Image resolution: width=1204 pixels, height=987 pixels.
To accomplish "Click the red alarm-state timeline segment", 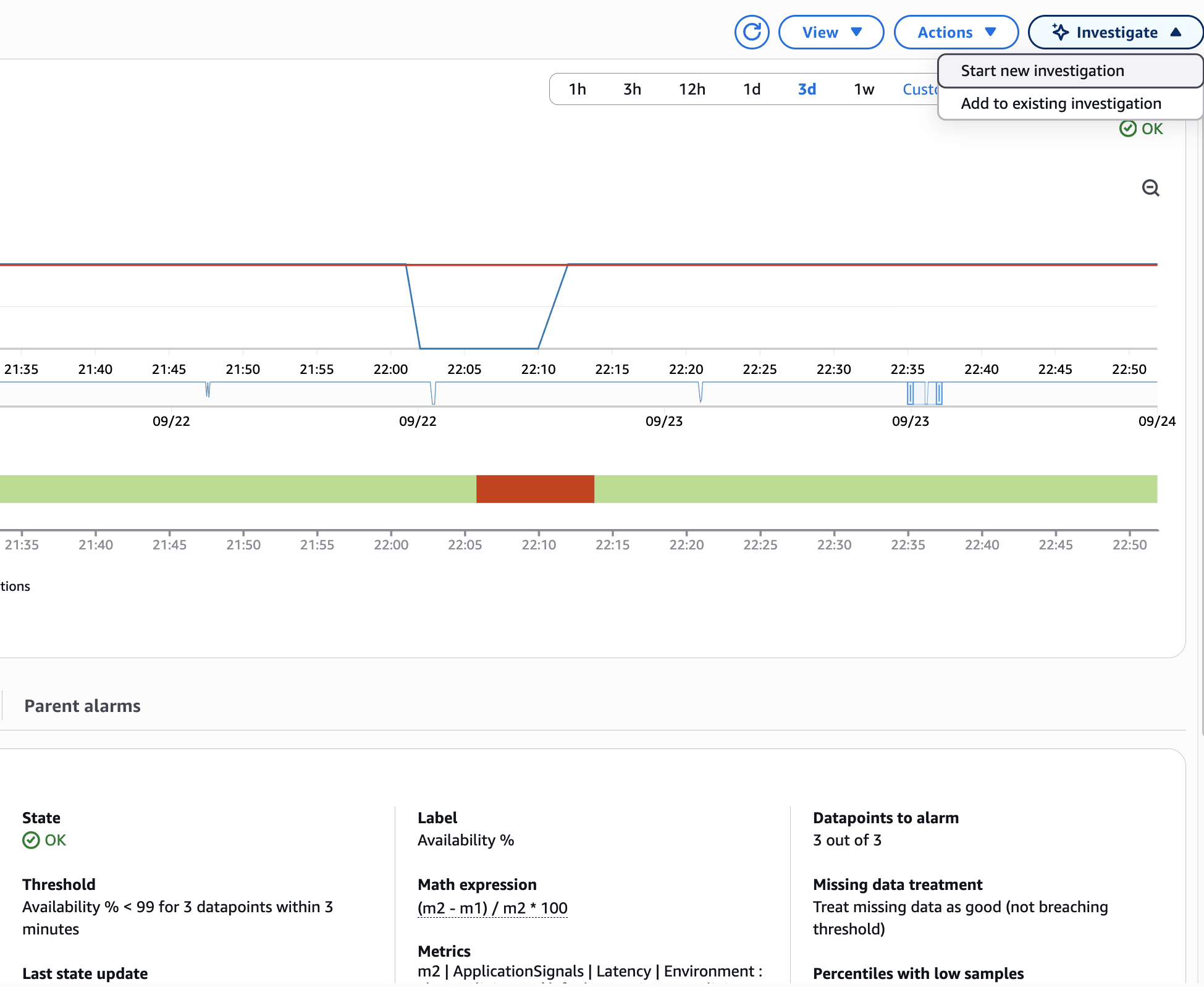I will (x=535, y=489).
